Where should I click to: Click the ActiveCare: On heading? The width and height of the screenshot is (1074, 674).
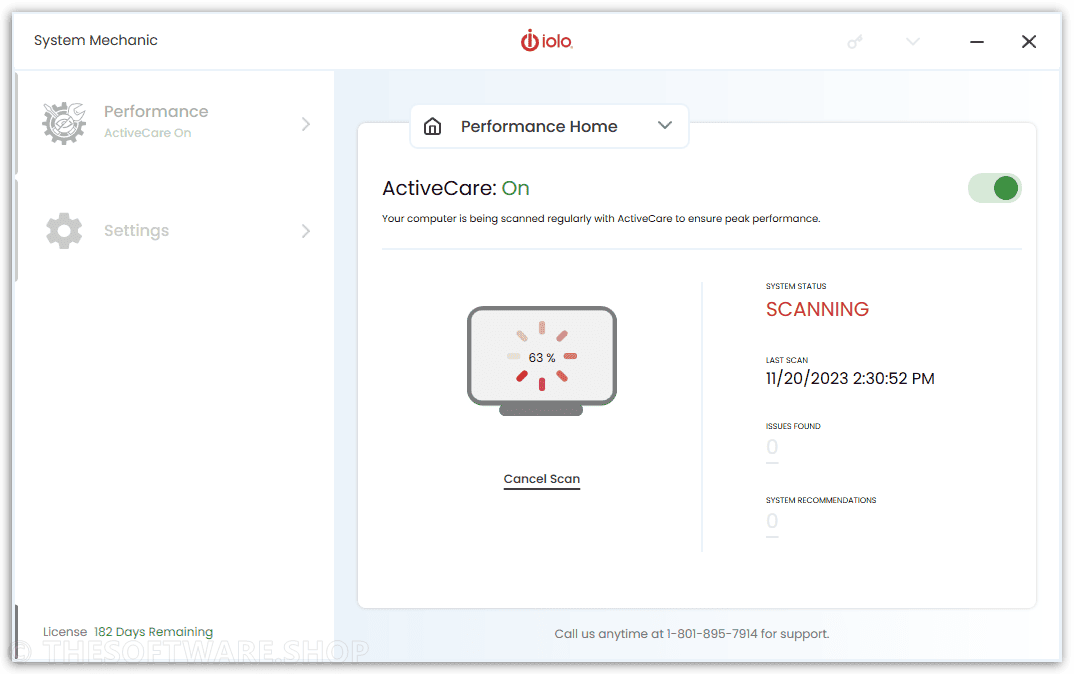455,188
